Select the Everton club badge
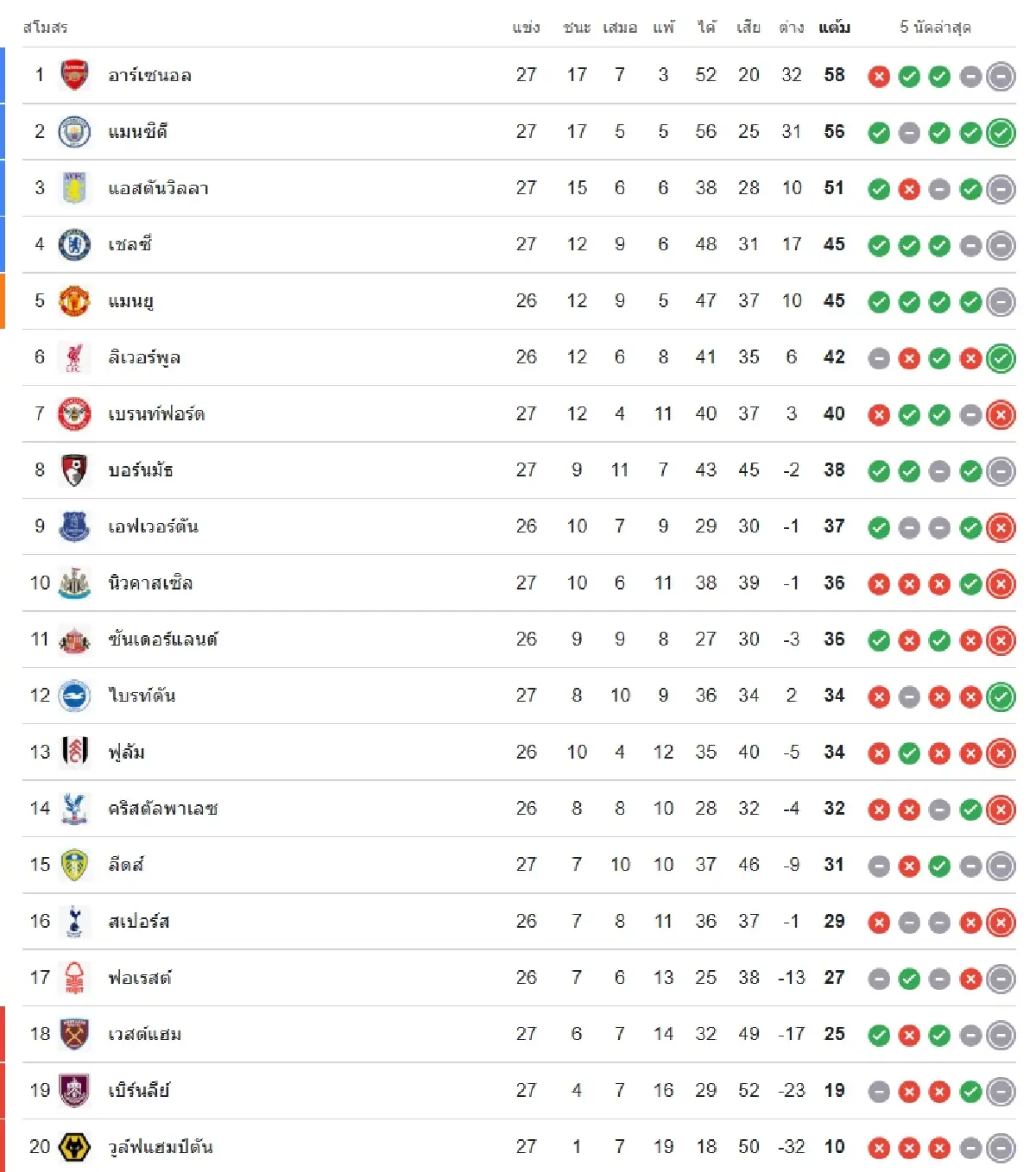 (74, 526)
